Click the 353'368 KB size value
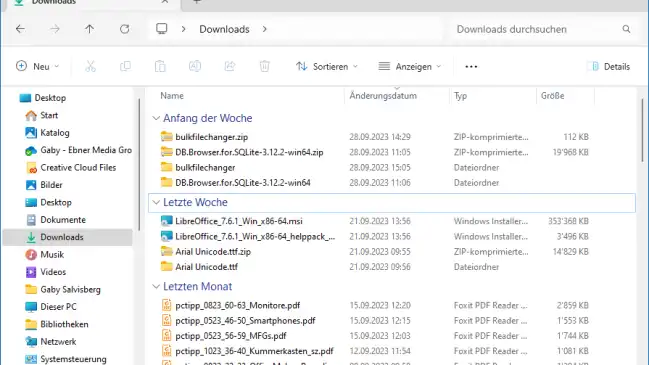This screenshot has width=649, height=365. point(568,221)
